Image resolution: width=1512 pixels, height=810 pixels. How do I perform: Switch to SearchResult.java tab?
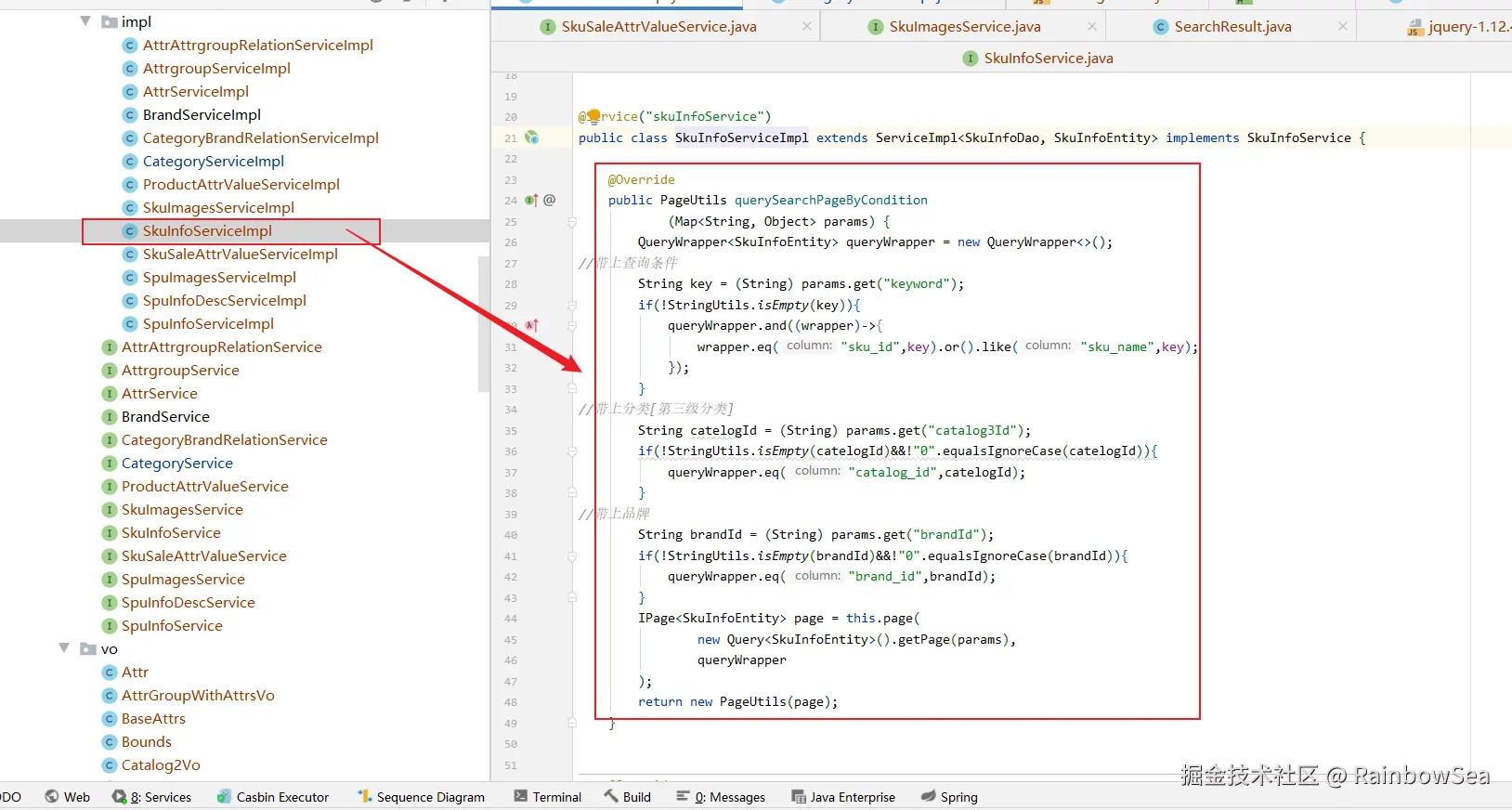(1232, 27)
